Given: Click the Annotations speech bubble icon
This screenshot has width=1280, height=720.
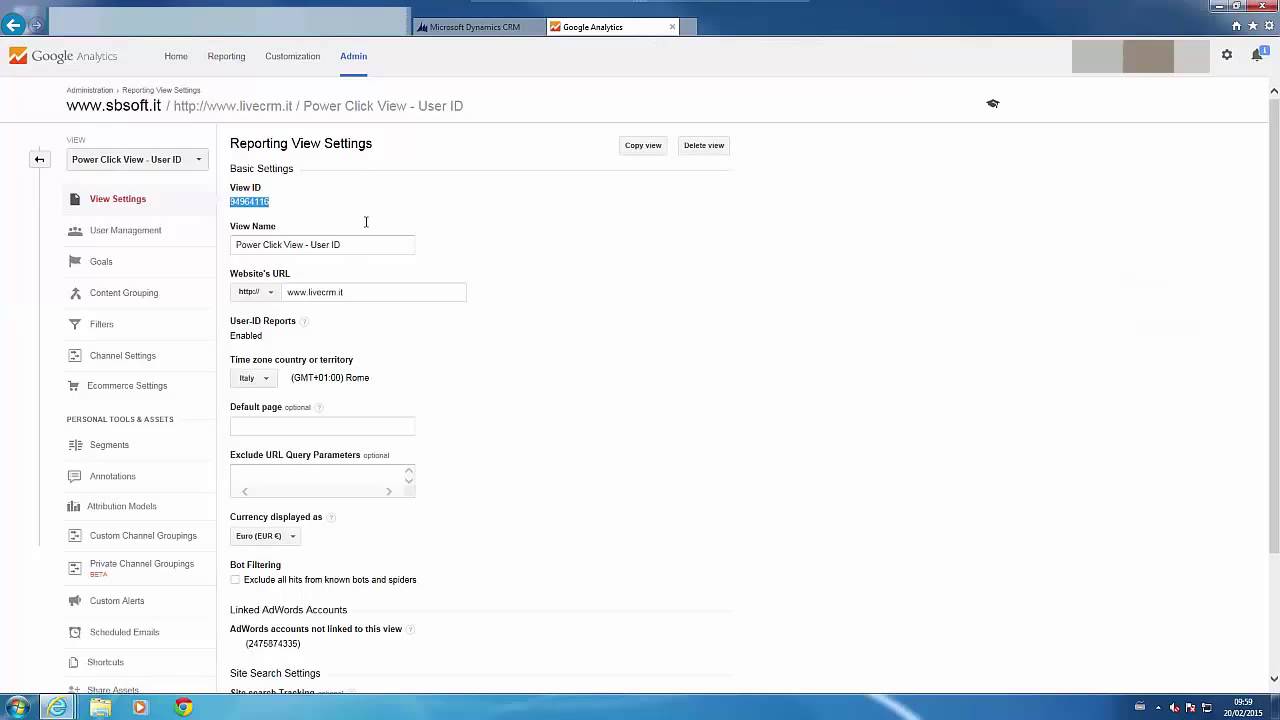Looking at the screenshot, I should pyautogui.click(x=75, y=476).
